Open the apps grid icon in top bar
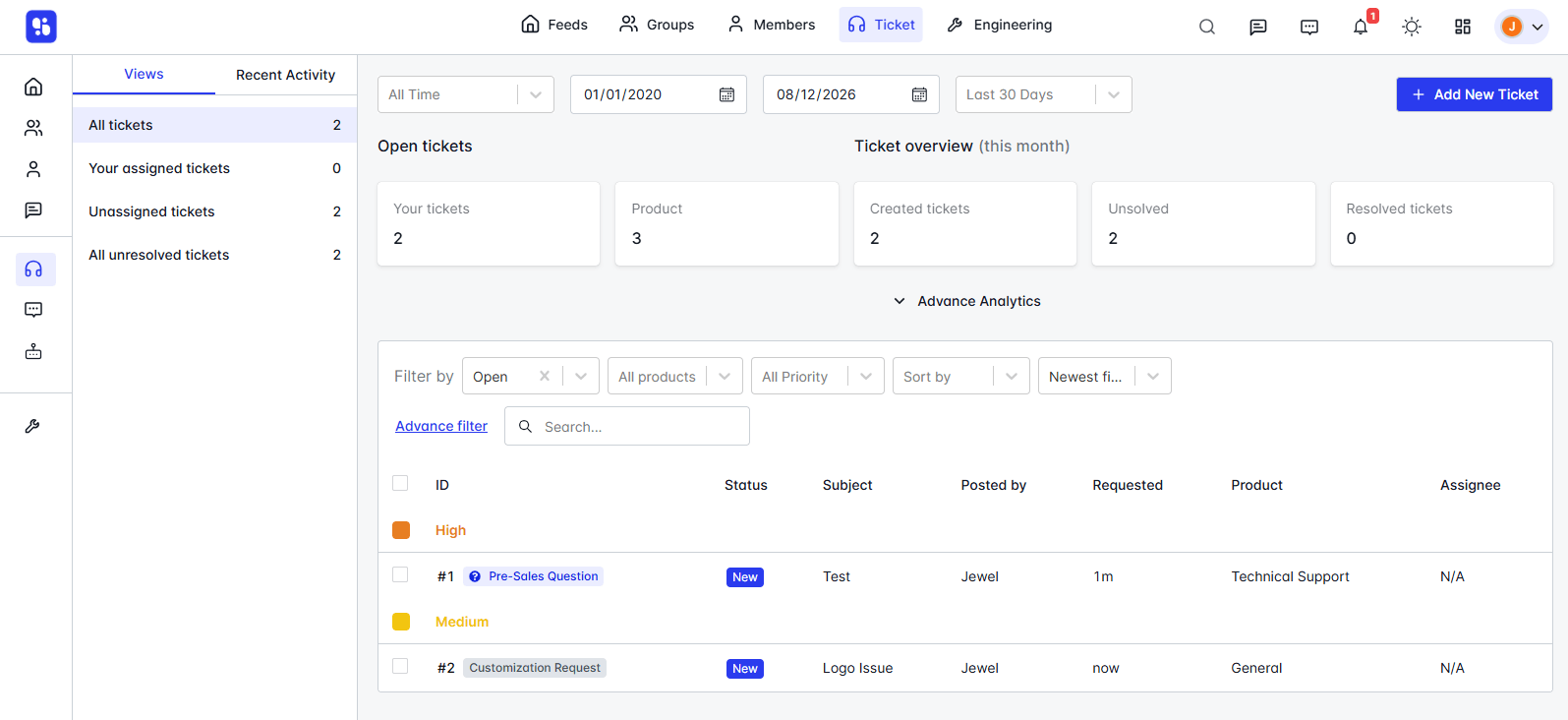Screen dimensions: 1568x720 (x=1463, y=27)
